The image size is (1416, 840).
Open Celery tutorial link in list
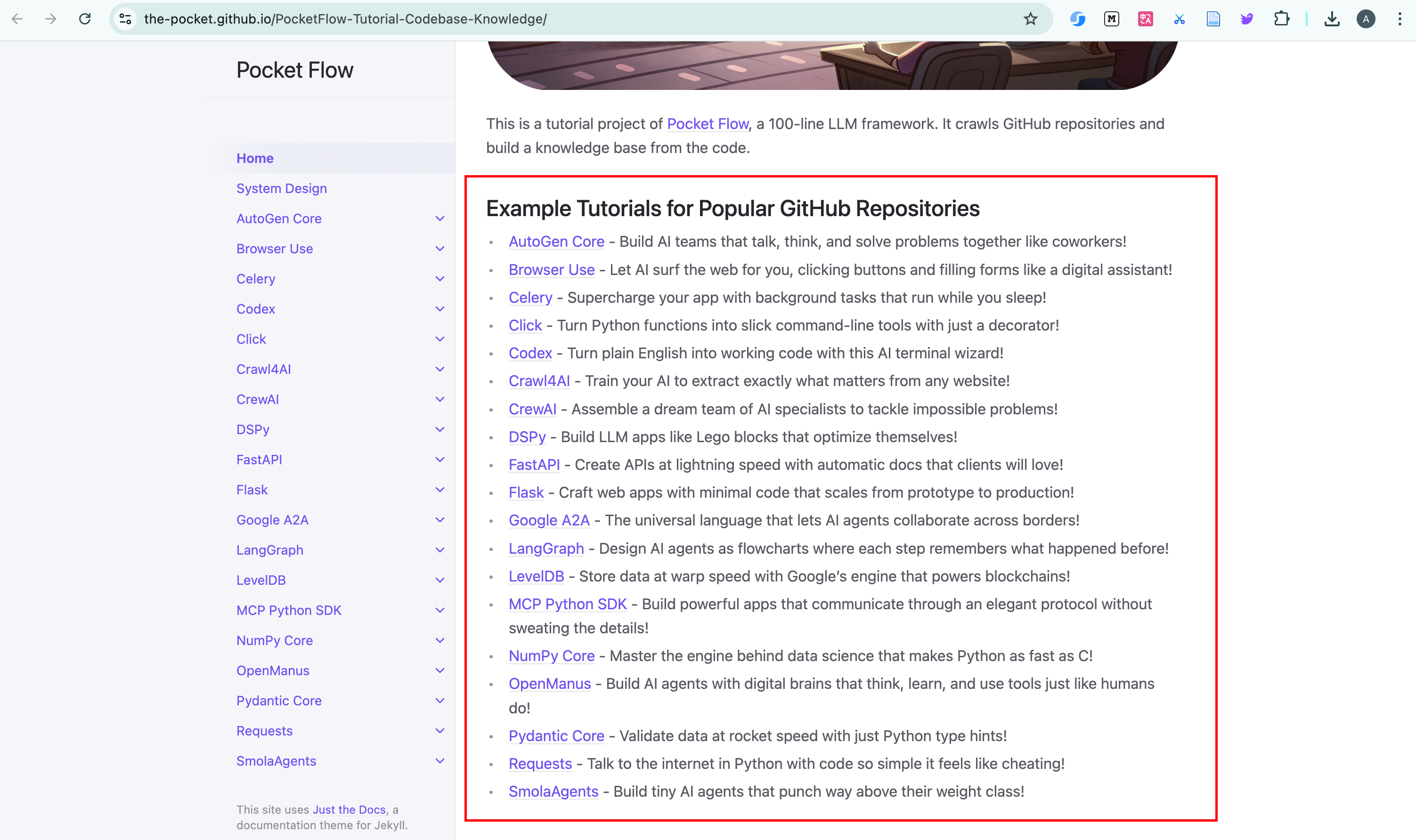point(530,298)
